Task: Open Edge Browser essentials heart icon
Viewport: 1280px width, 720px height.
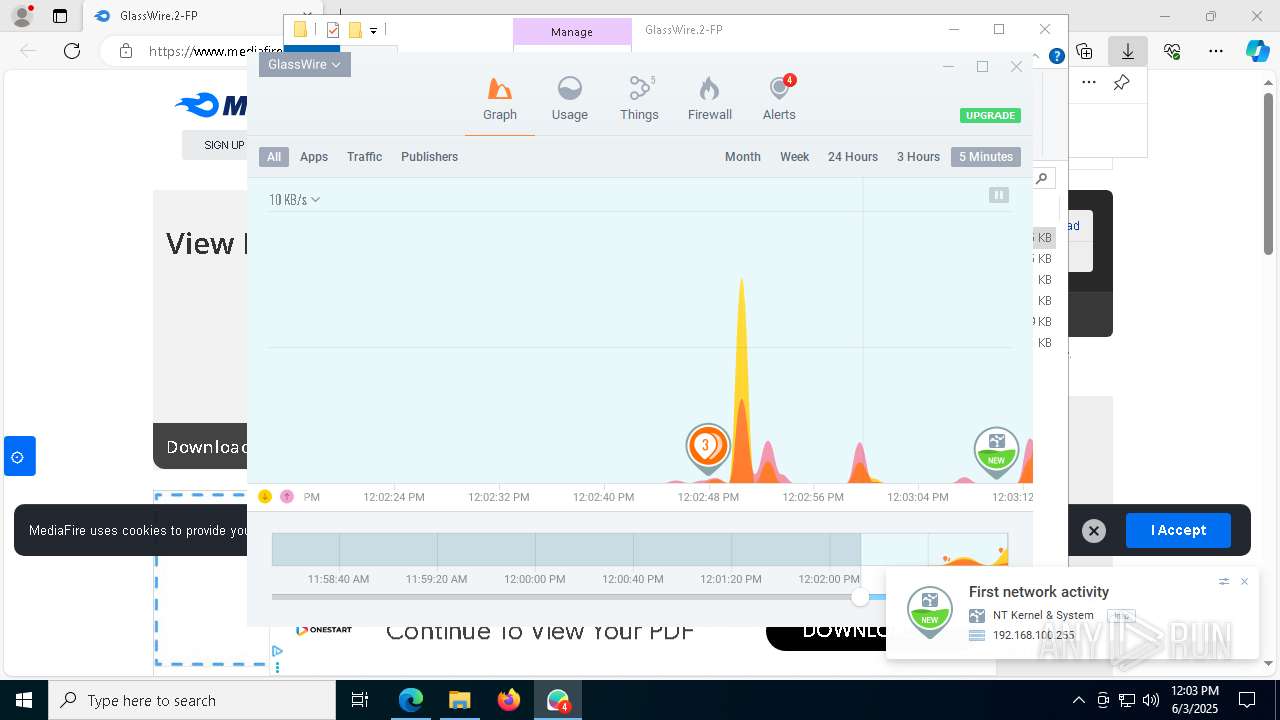Action: 1172,51
